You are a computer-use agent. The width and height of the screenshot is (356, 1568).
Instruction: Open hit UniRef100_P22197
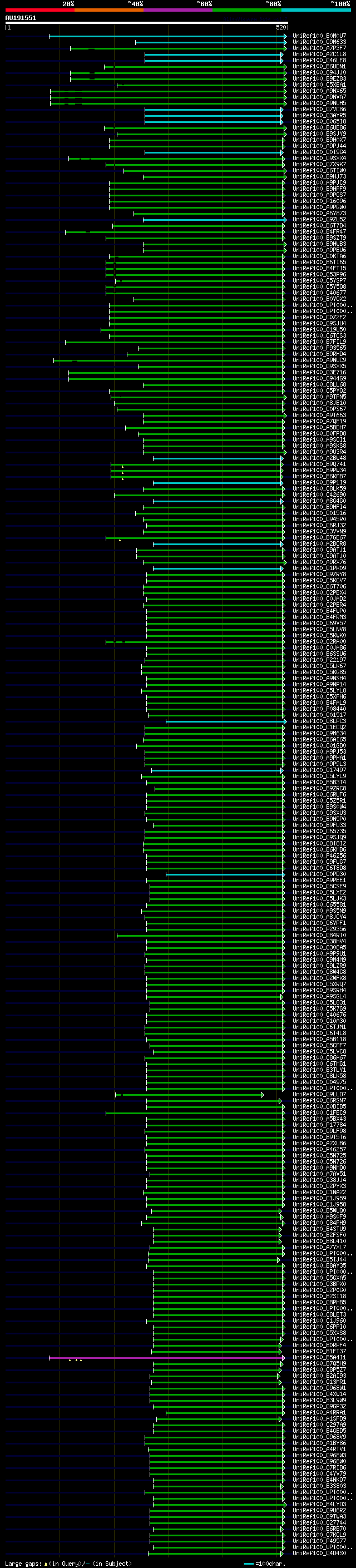pyautogui.click(x=319, y=660)
